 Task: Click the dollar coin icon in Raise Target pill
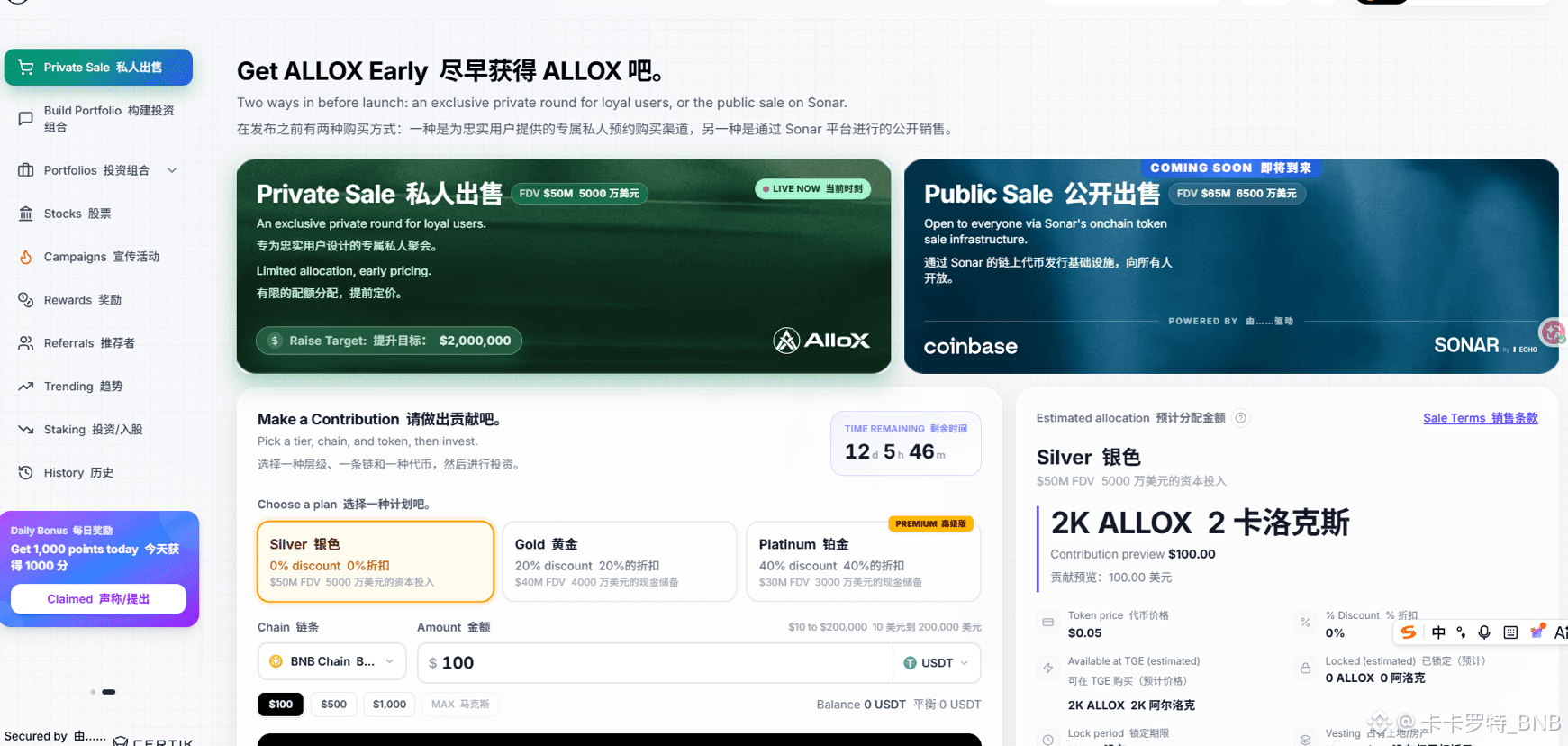275,341
